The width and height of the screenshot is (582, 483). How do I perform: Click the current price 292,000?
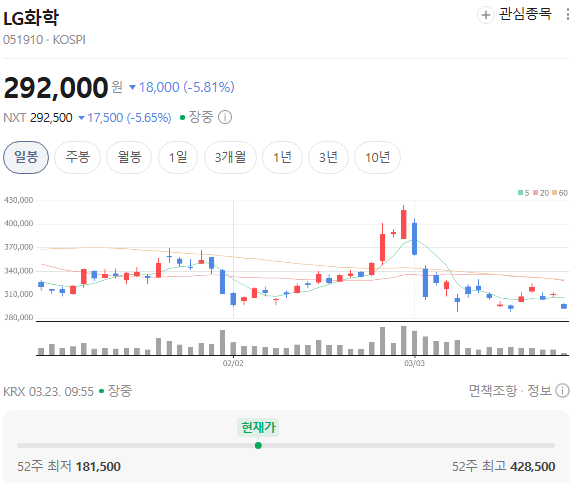click(x=56, y=88)
